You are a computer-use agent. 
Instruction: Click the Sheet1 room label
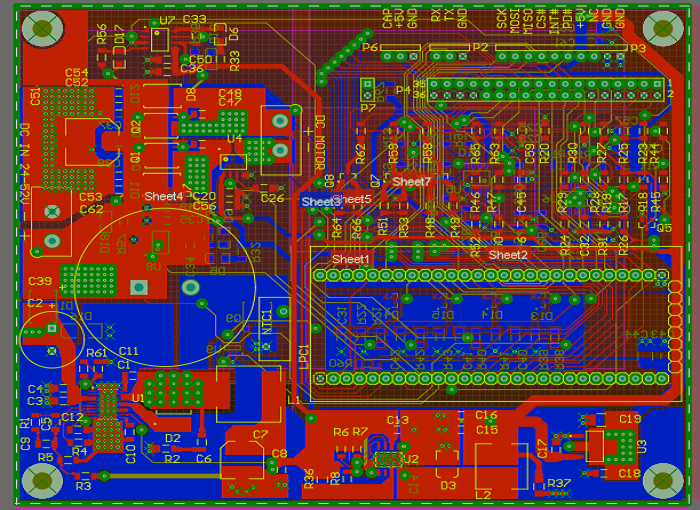point(351,259)
